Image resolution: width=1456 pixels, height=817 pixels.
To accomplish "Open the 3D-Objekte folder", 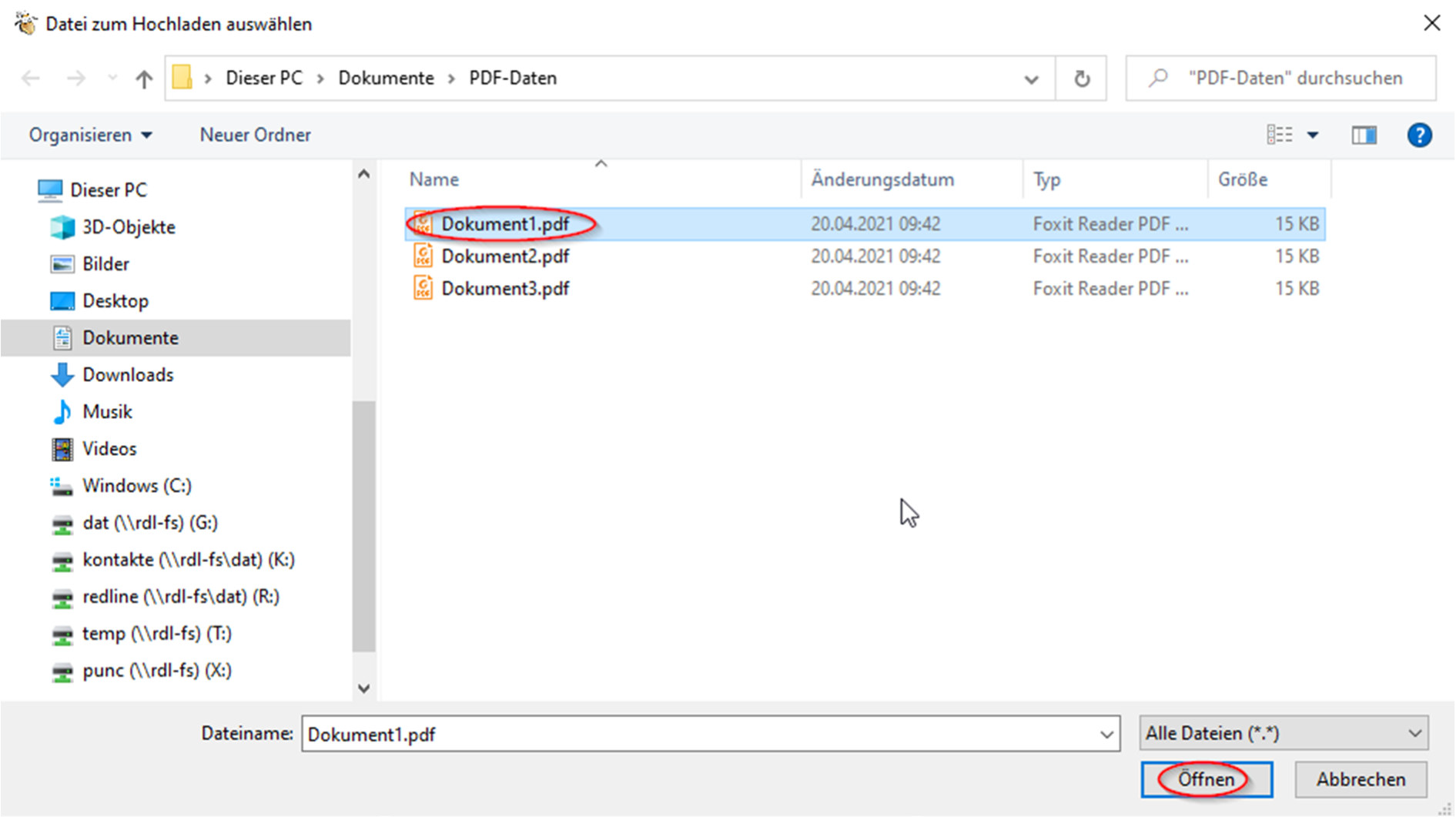I will coord(129,227).
